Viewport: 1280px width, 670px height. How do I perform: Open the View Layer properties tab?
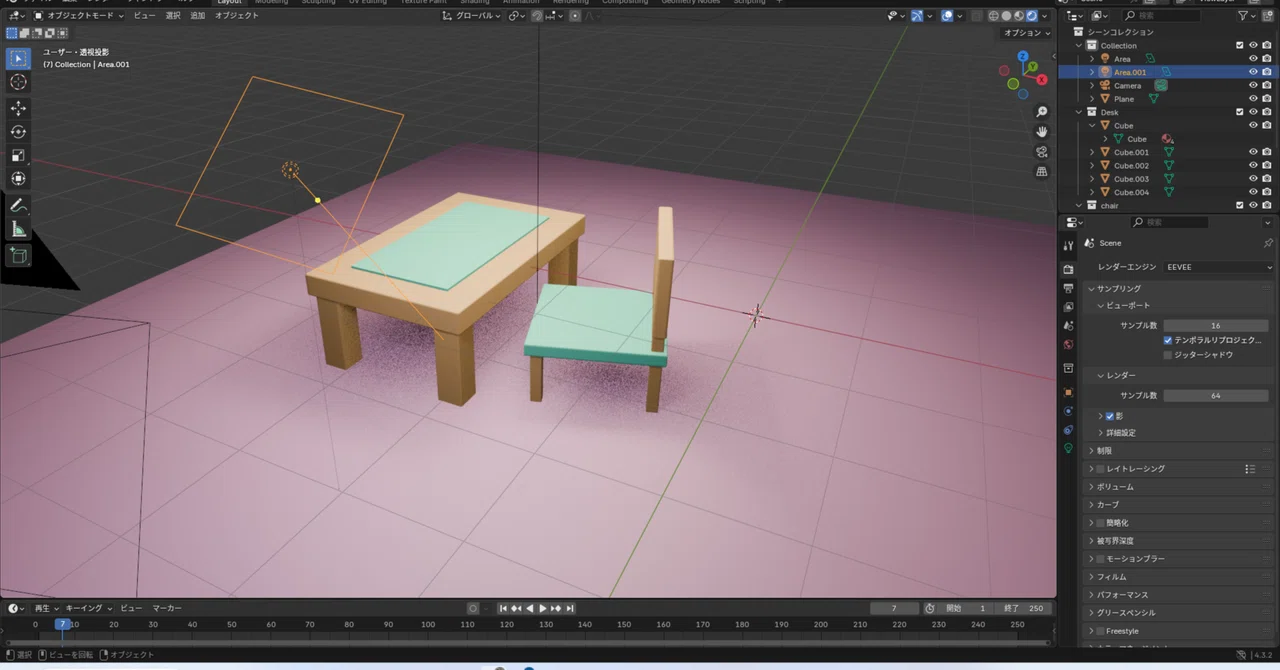tap(1068, 307)
